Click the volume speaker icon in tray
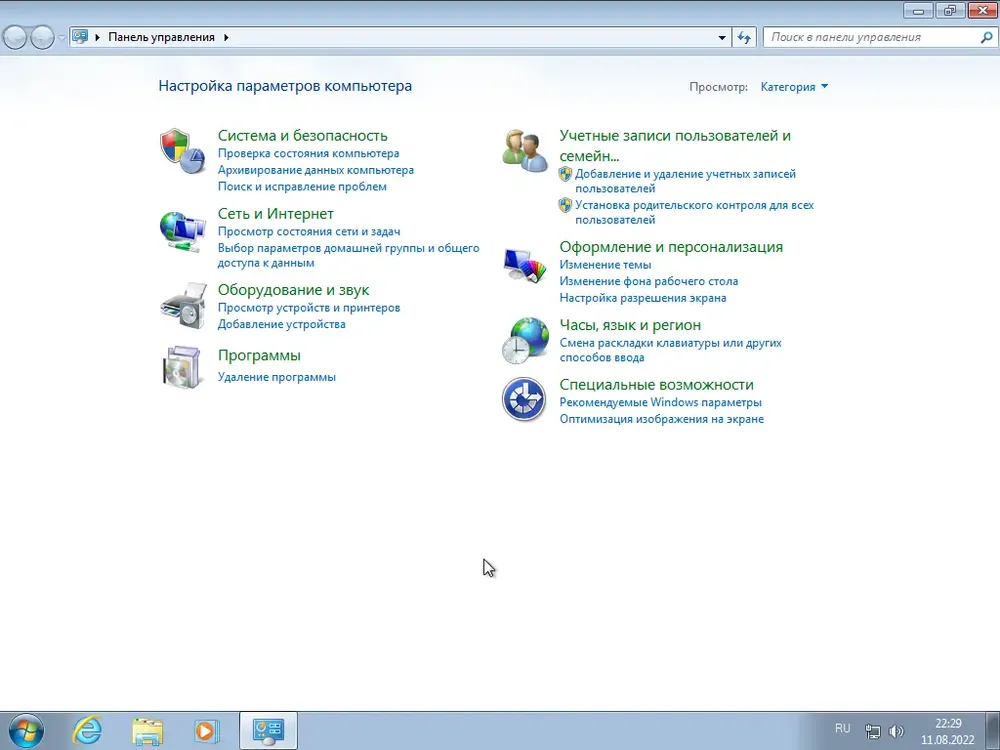Image resolution: width=1000 pixels, height=750 pixels. (896, 731)
